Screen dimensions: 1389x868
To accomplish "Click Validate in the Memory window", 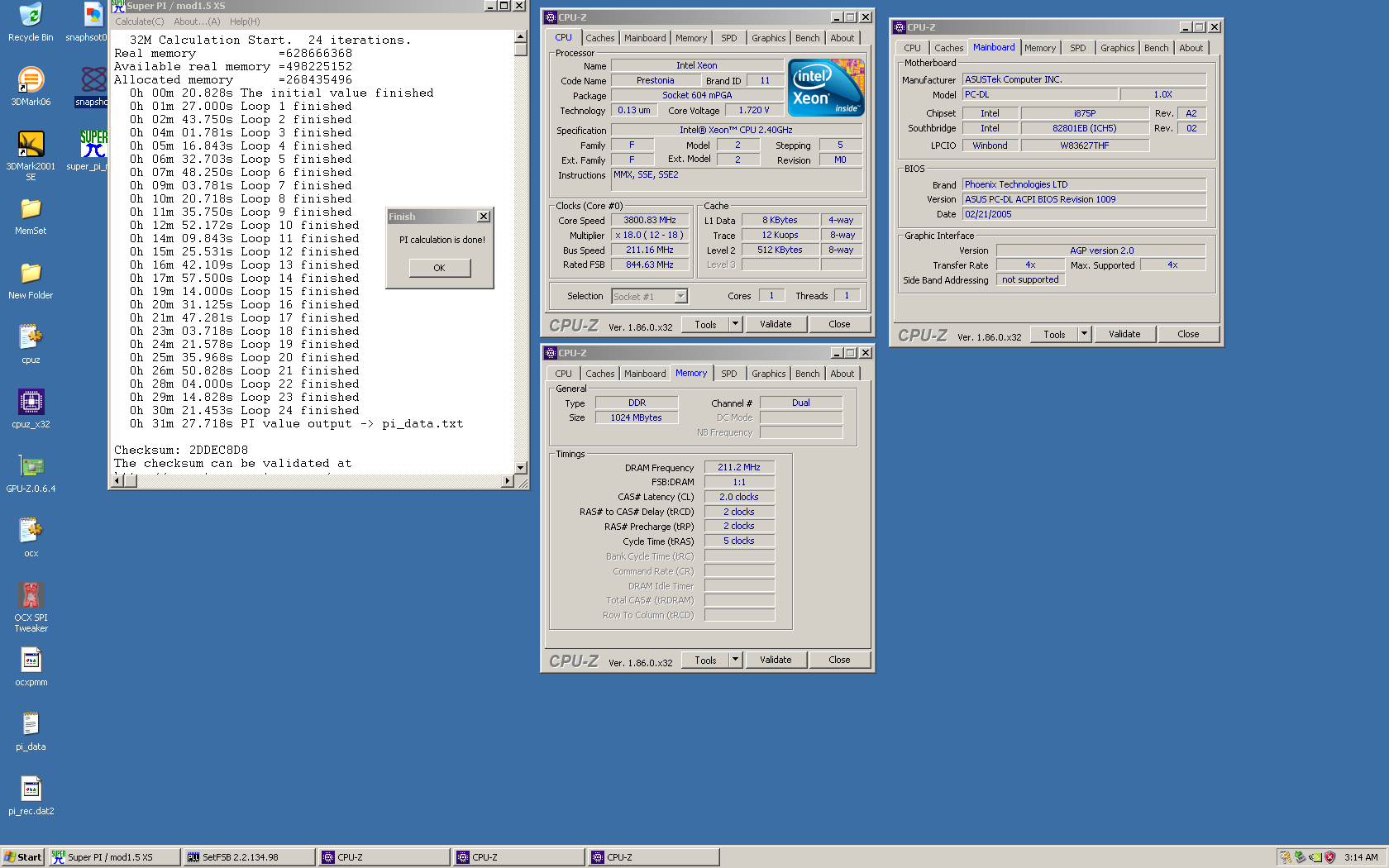I will (776, 661).
